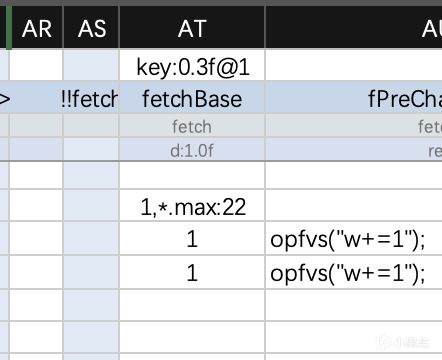Select the !!fetch cell in column AS
Image resolution: width=442 pixels, height=360 pixels.
pos(91,98)
